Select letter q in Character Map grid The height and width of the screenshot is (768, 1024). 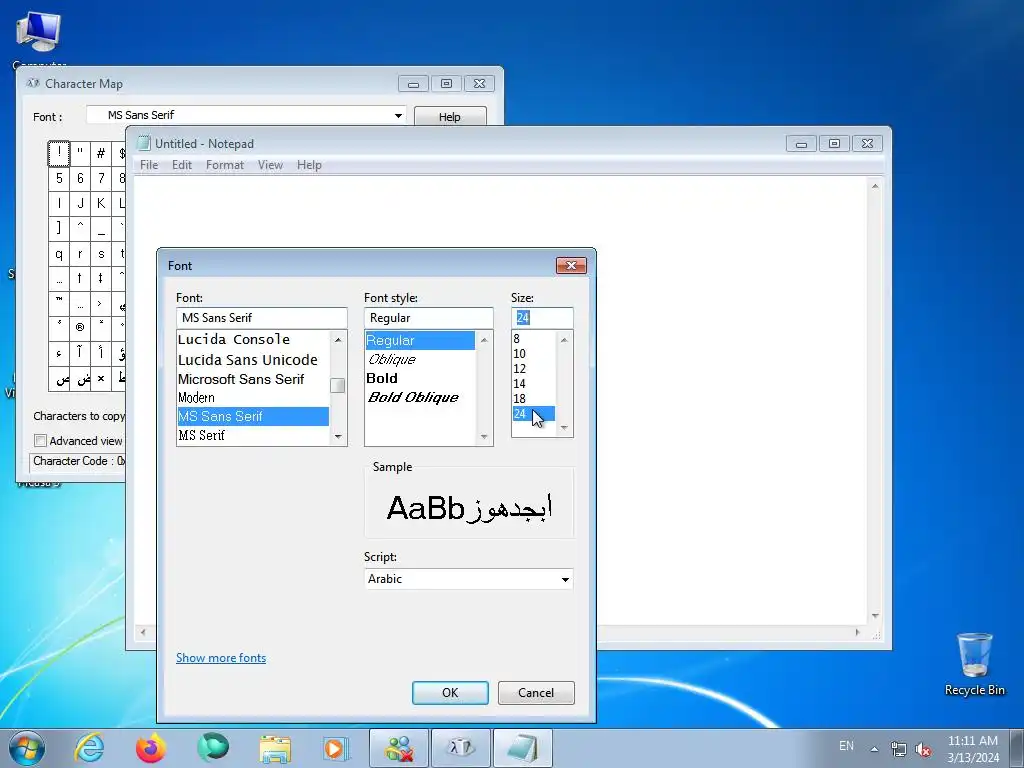[59, 253]
